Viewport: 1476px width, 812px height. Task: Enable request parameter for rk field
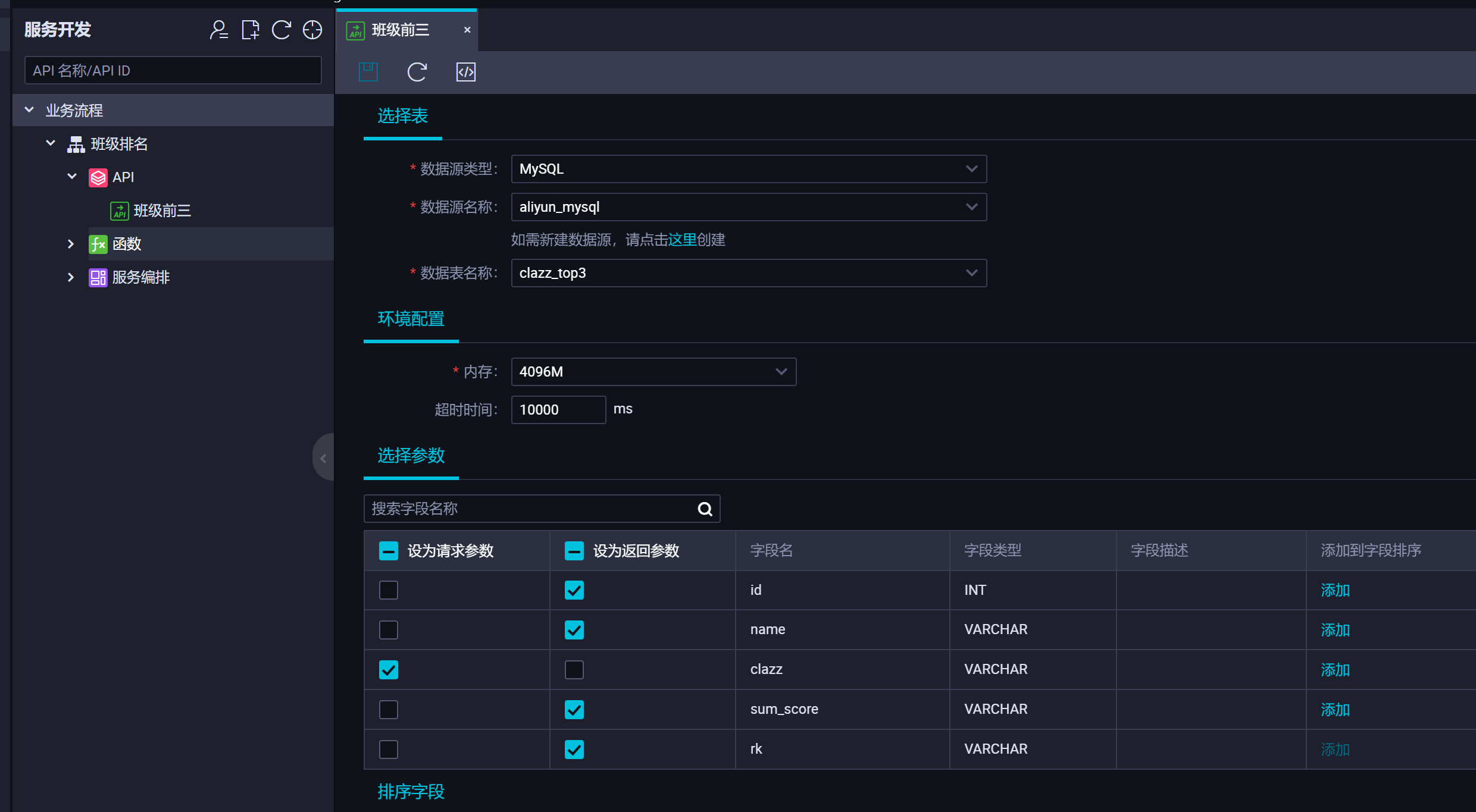click(x=389, y=750)
